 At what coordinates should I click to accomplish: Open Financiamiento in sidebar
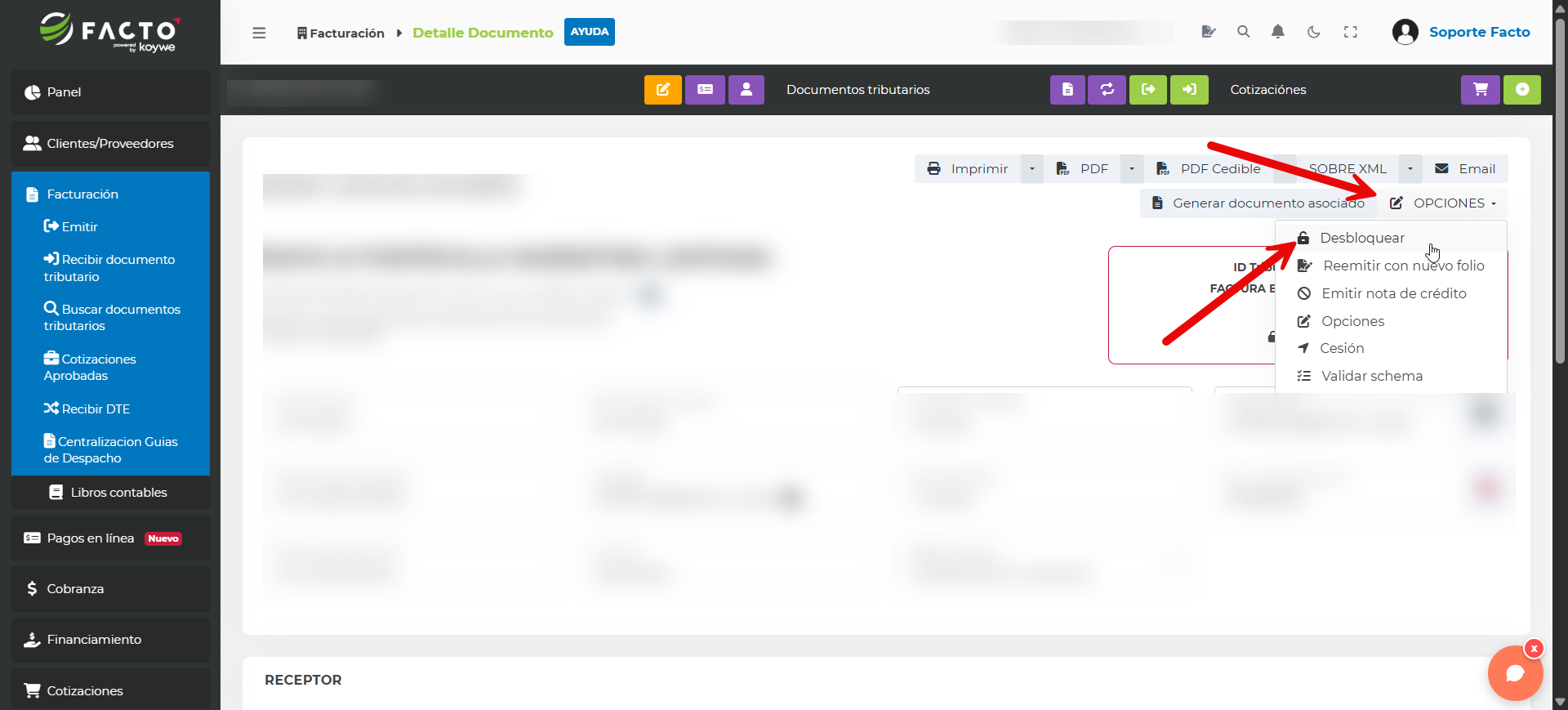click(x=110, y=640)
